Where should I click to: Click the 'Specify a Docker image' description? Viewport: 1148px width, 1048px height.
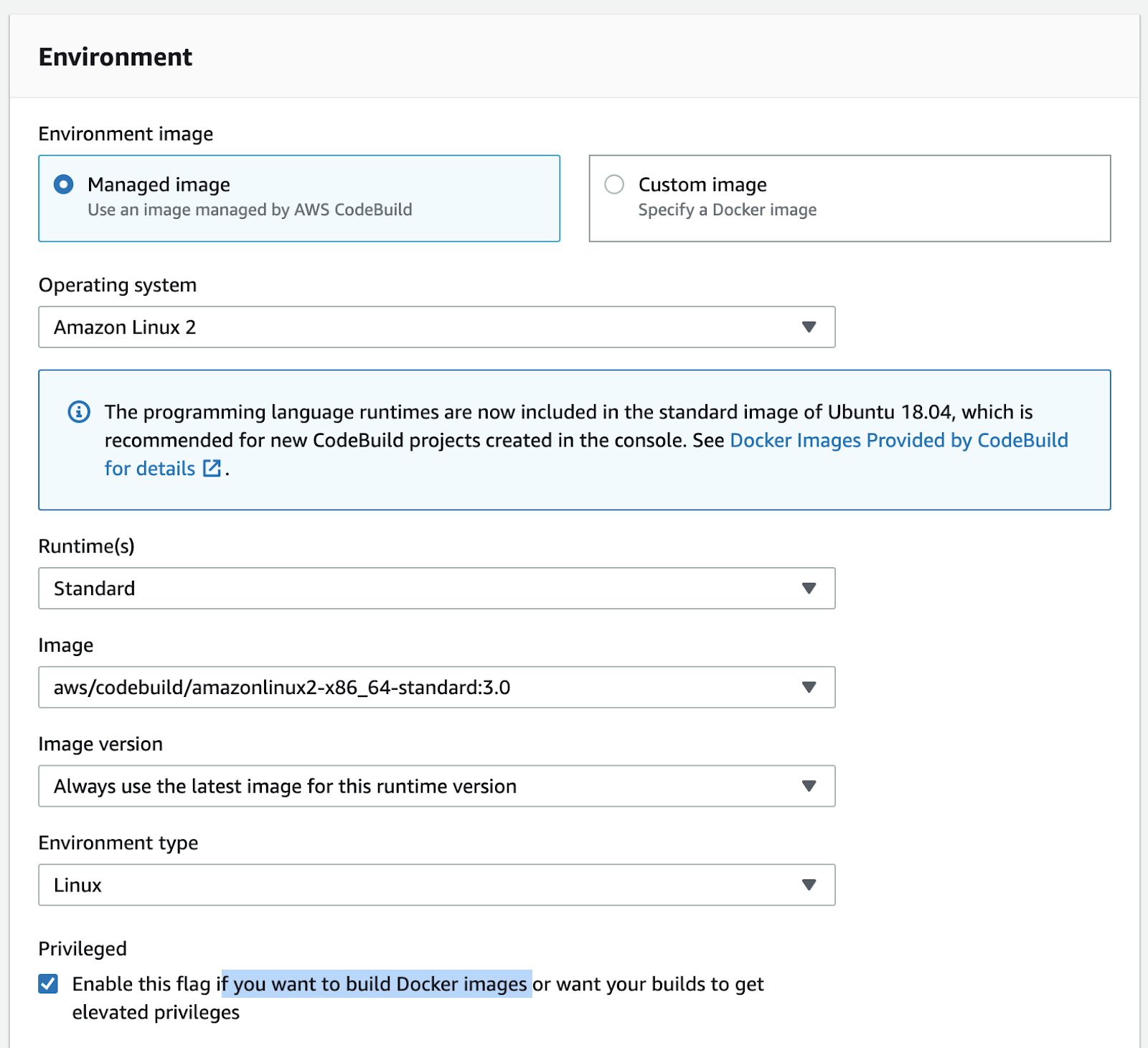(727, 210)
